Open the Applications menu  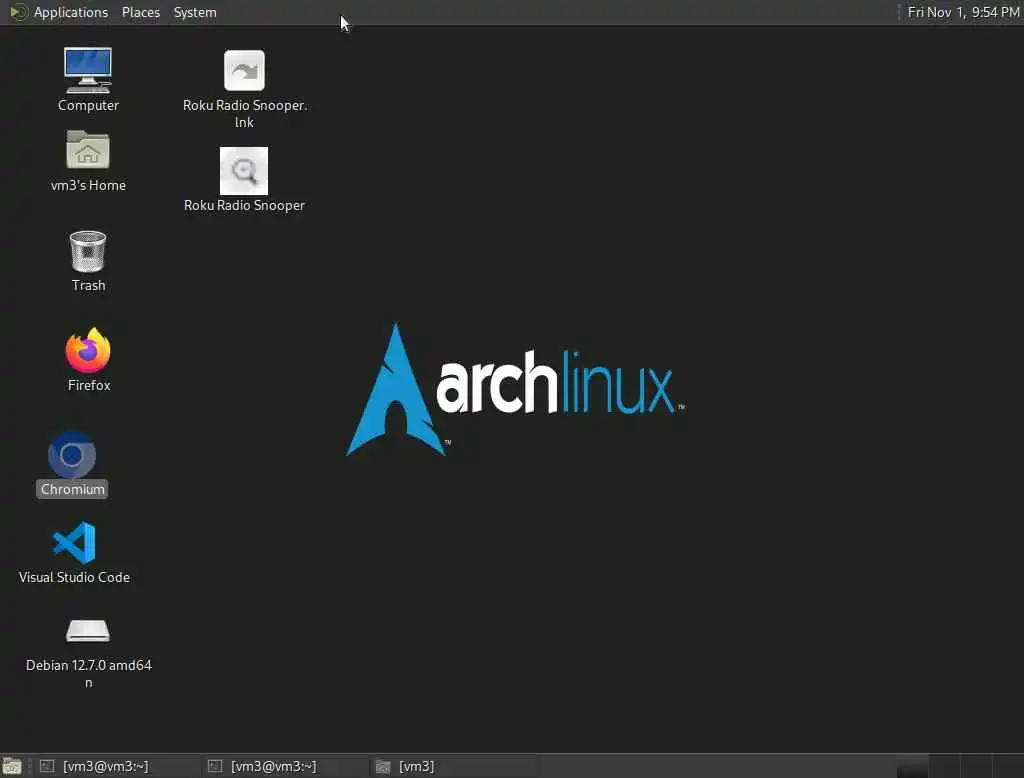point(71,12)
